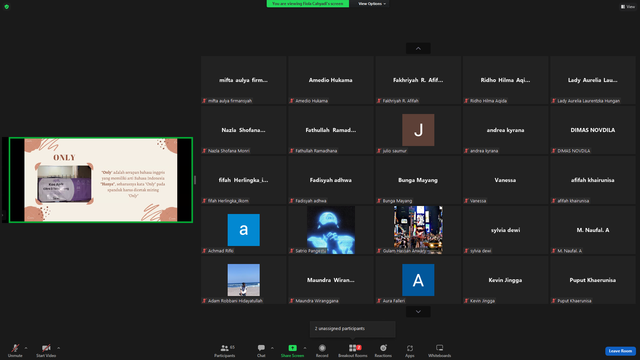Click M. Naufal. A's tile
640x360 pixels.
tap(593, 230)
